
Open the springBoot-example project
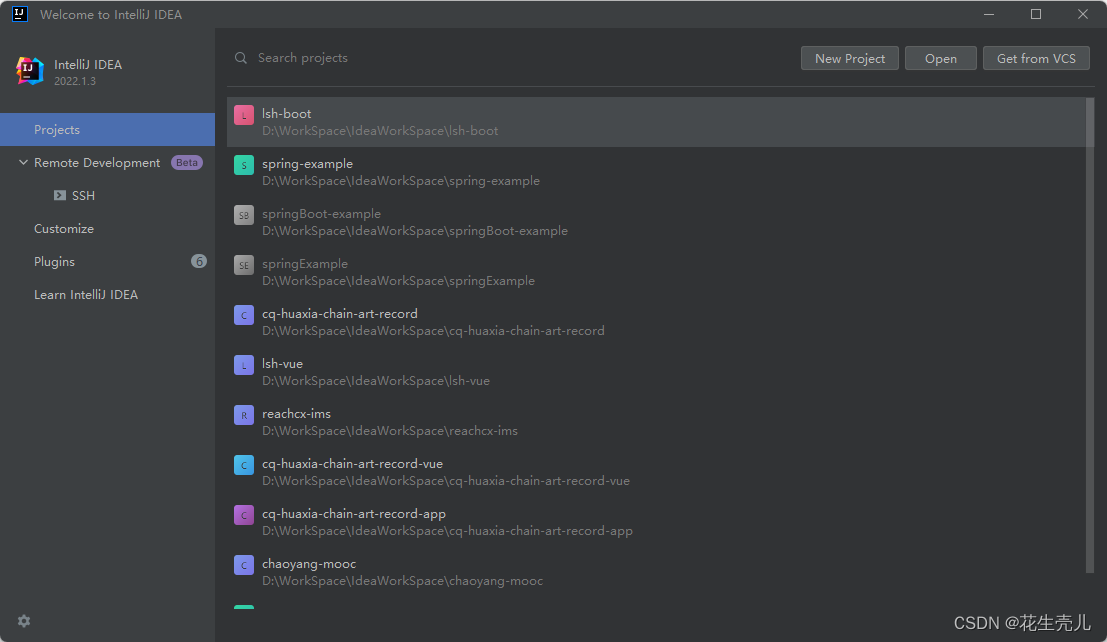click(x=656, y=222)
